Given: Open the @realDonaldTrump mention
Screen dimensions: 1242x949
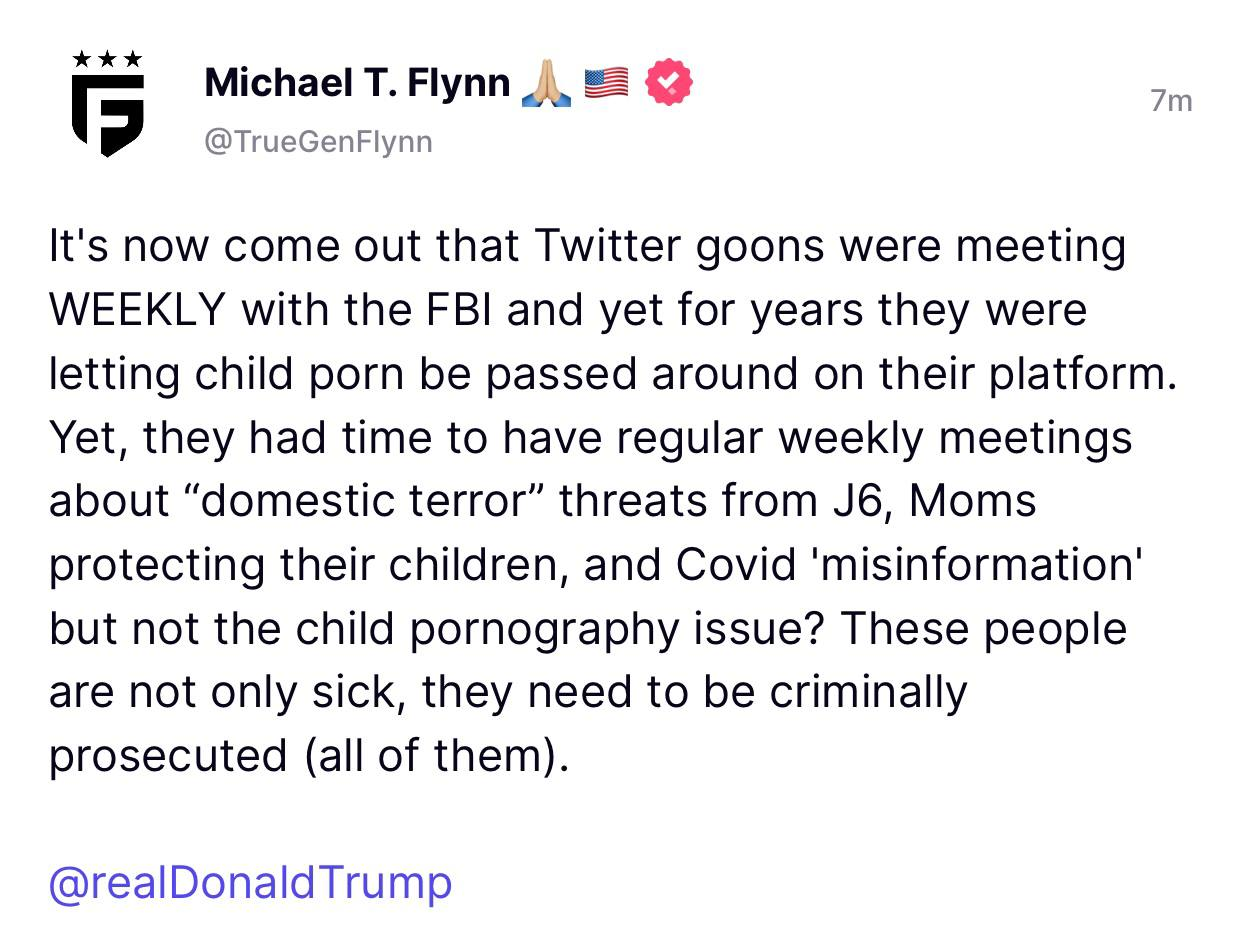Looking at the screenshot, I should pyautogui.click(x=250, y=882).
